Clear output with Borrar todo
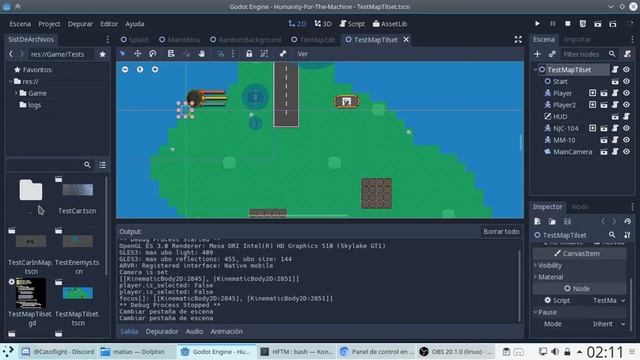This screenshot has height=360, width=640. 501,231
